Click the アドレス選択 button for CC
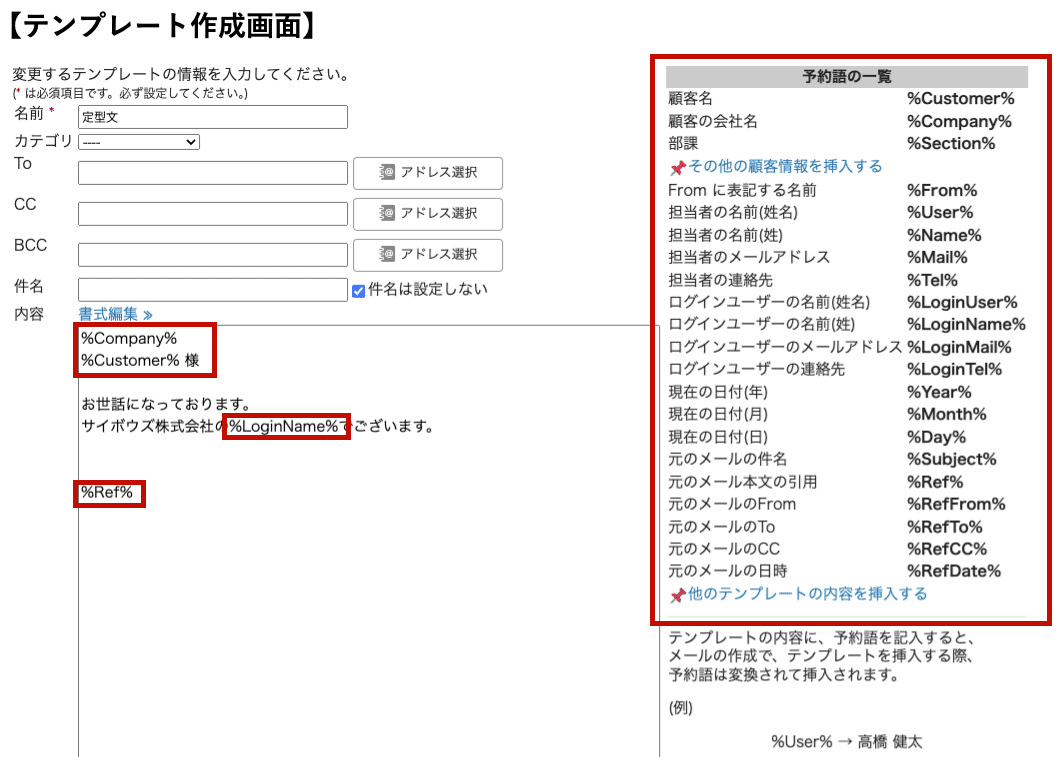 428,214
